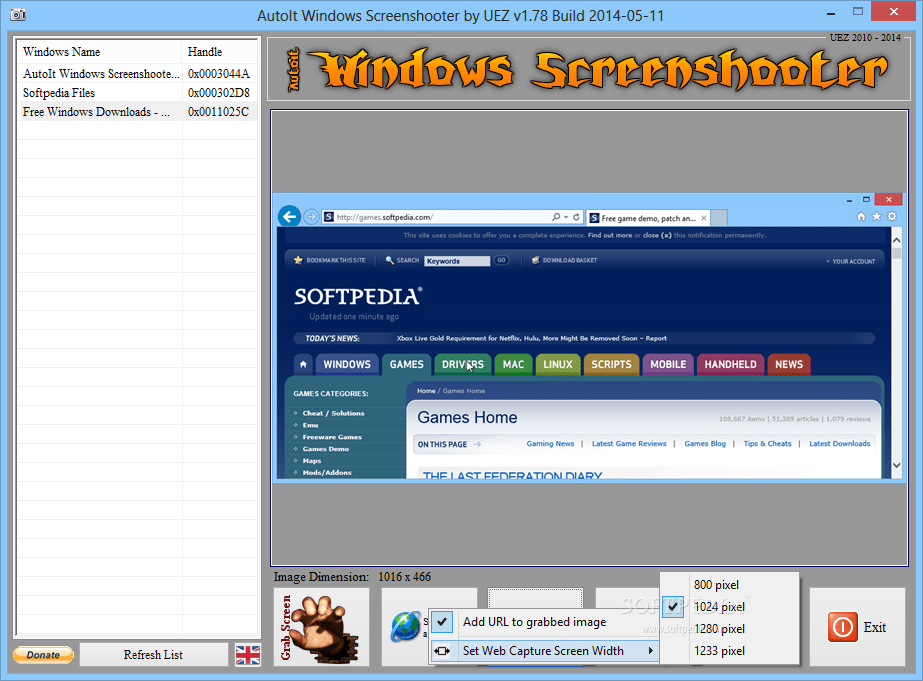
Task: Click the Handle column header
Action: tap(220, 52)
